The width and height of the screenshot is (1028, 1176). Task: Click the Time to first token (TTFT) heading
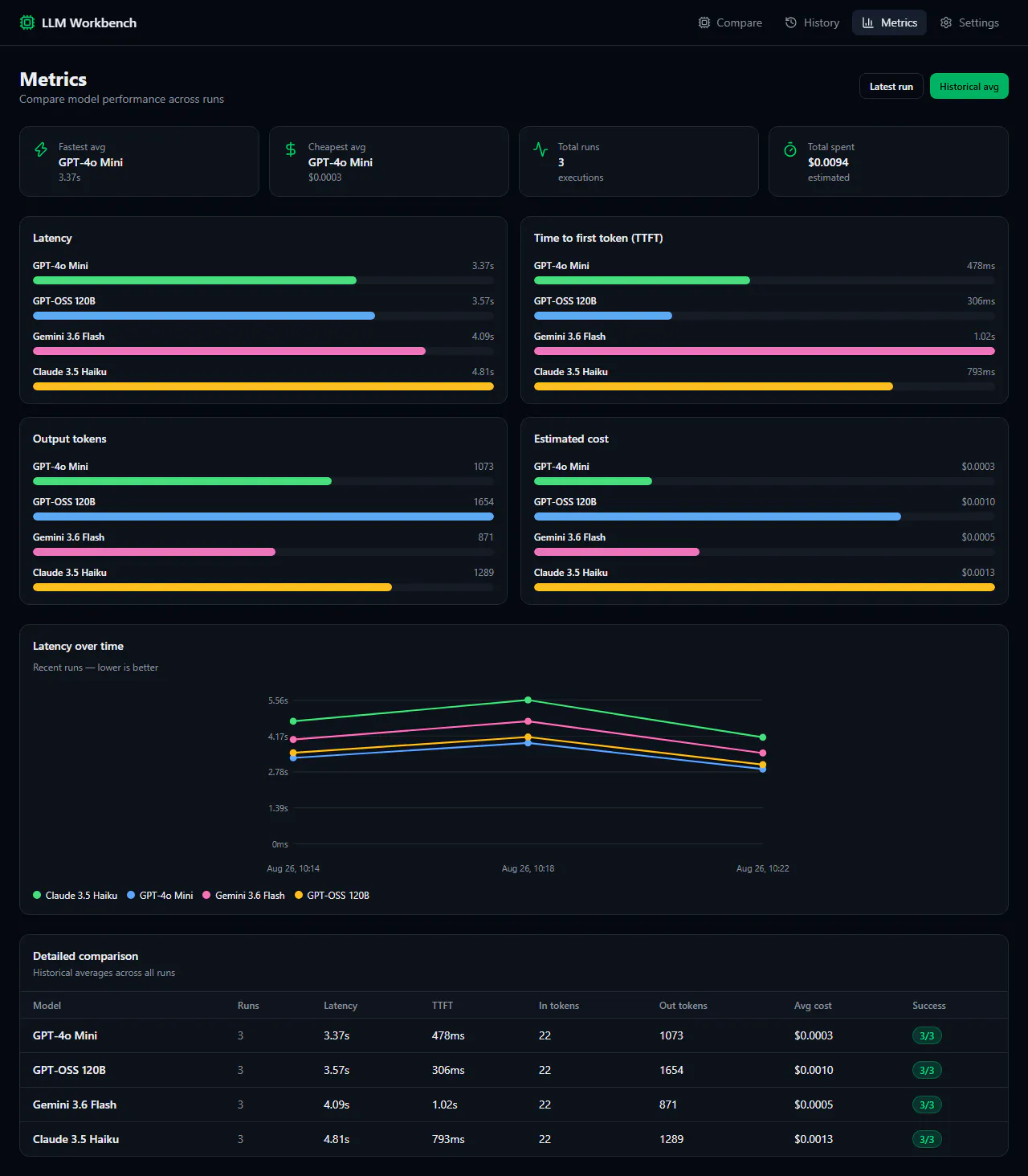click(598, 239)
